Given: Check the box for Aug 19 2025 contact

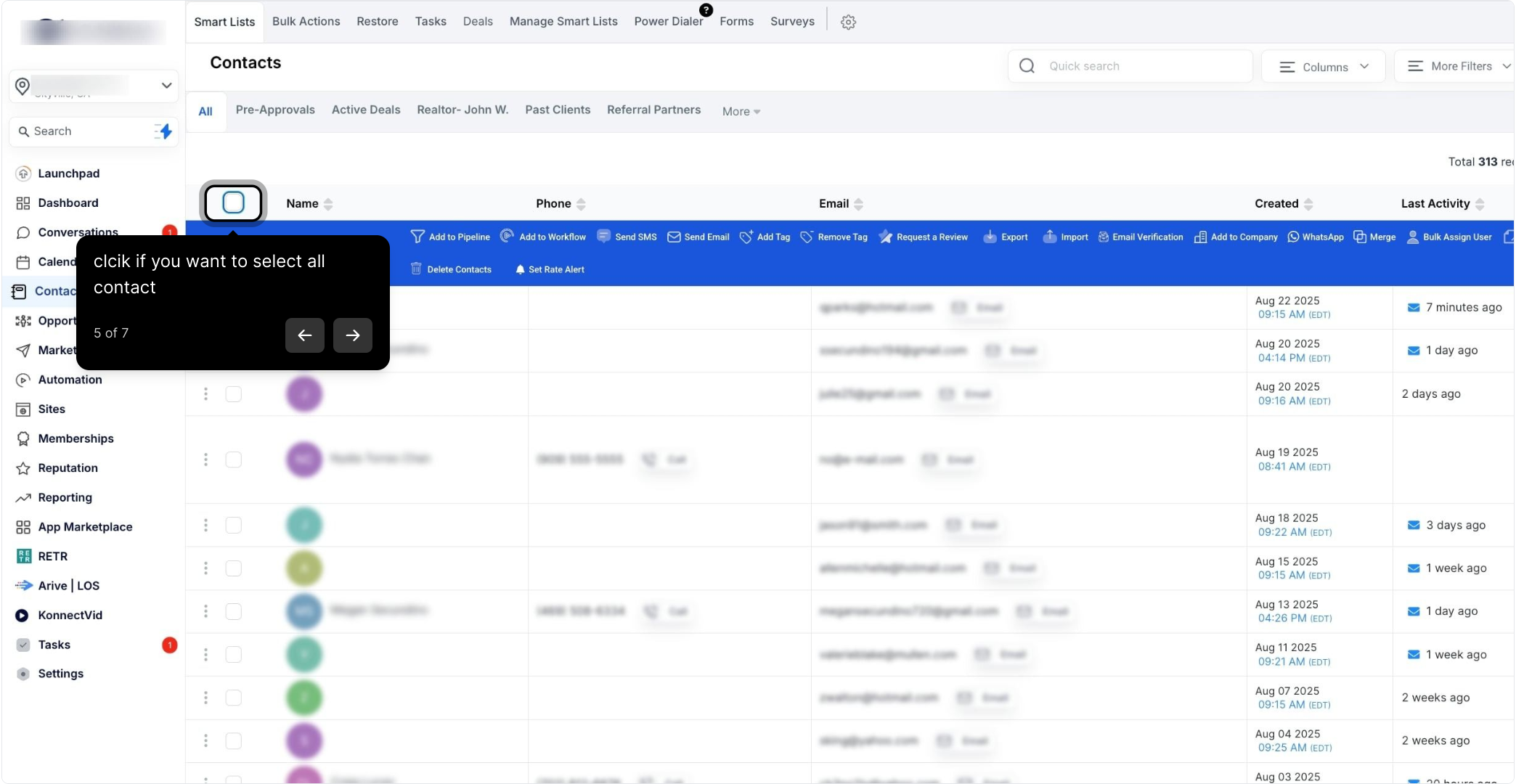Looking at the screenshot, I should (x=233, y=460).
